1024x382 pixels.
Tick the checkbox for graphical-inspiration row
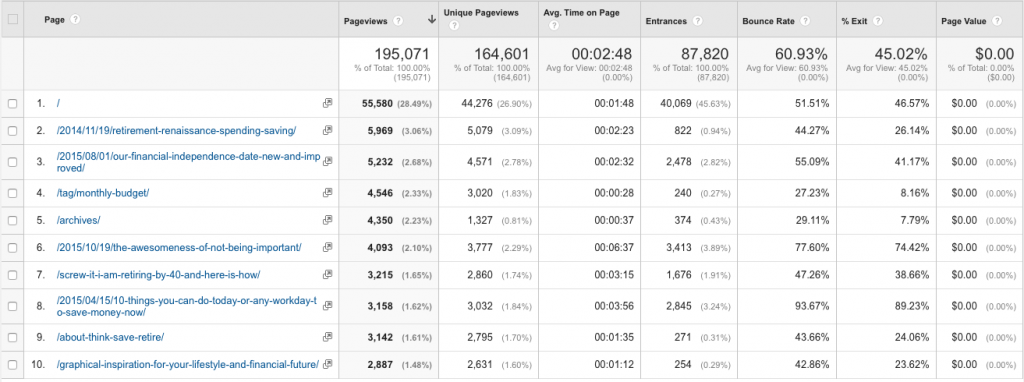pyautogui.click(x=12, y=364)
